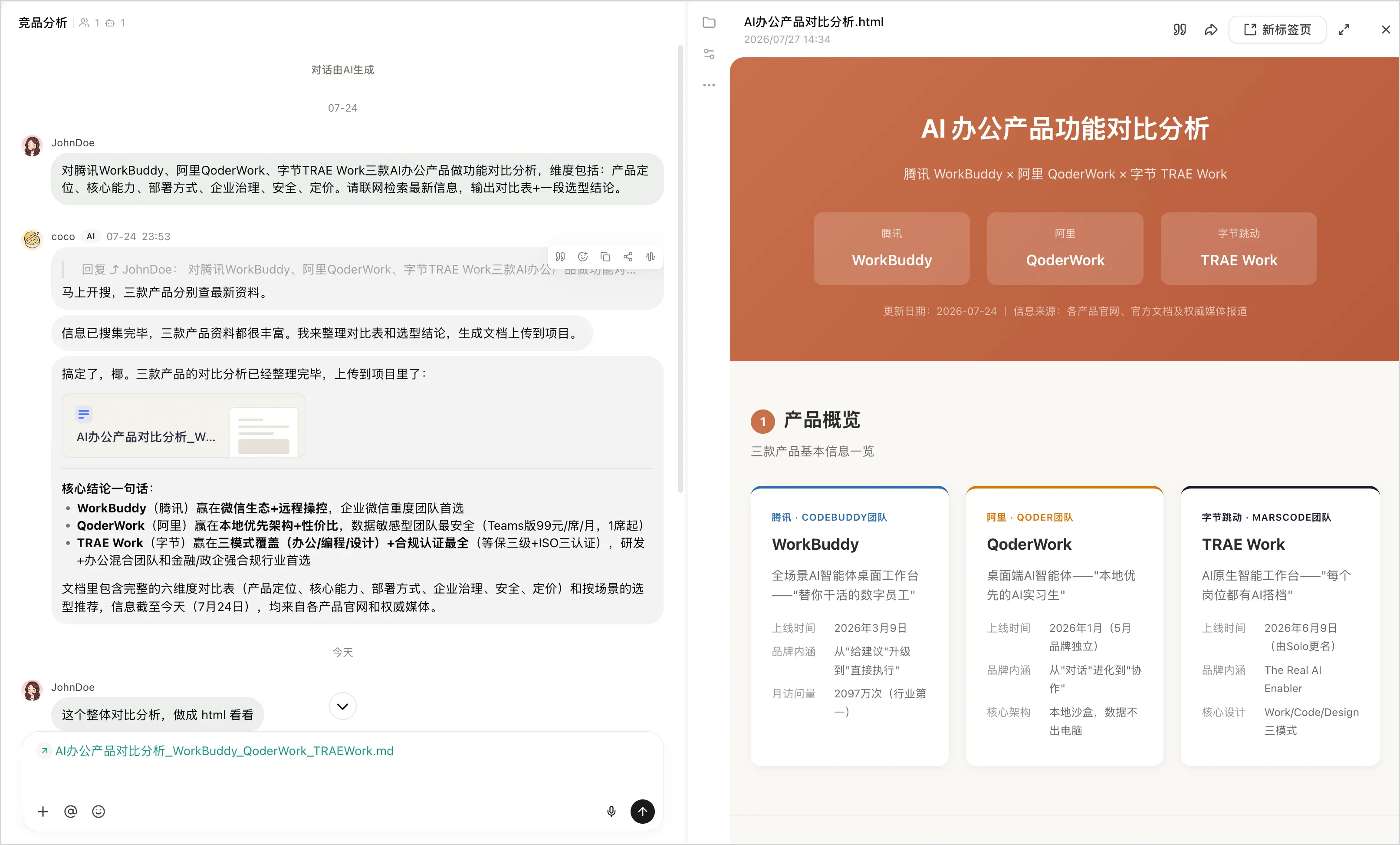Click the quote icon in preview header
Screen dimensions: 1400x845
pyautogui.click(x=1180, y=30)
